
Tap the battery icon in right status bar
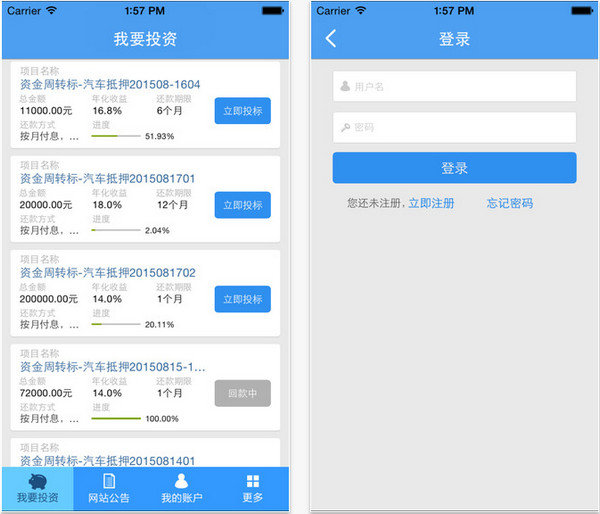pos(582,11)
